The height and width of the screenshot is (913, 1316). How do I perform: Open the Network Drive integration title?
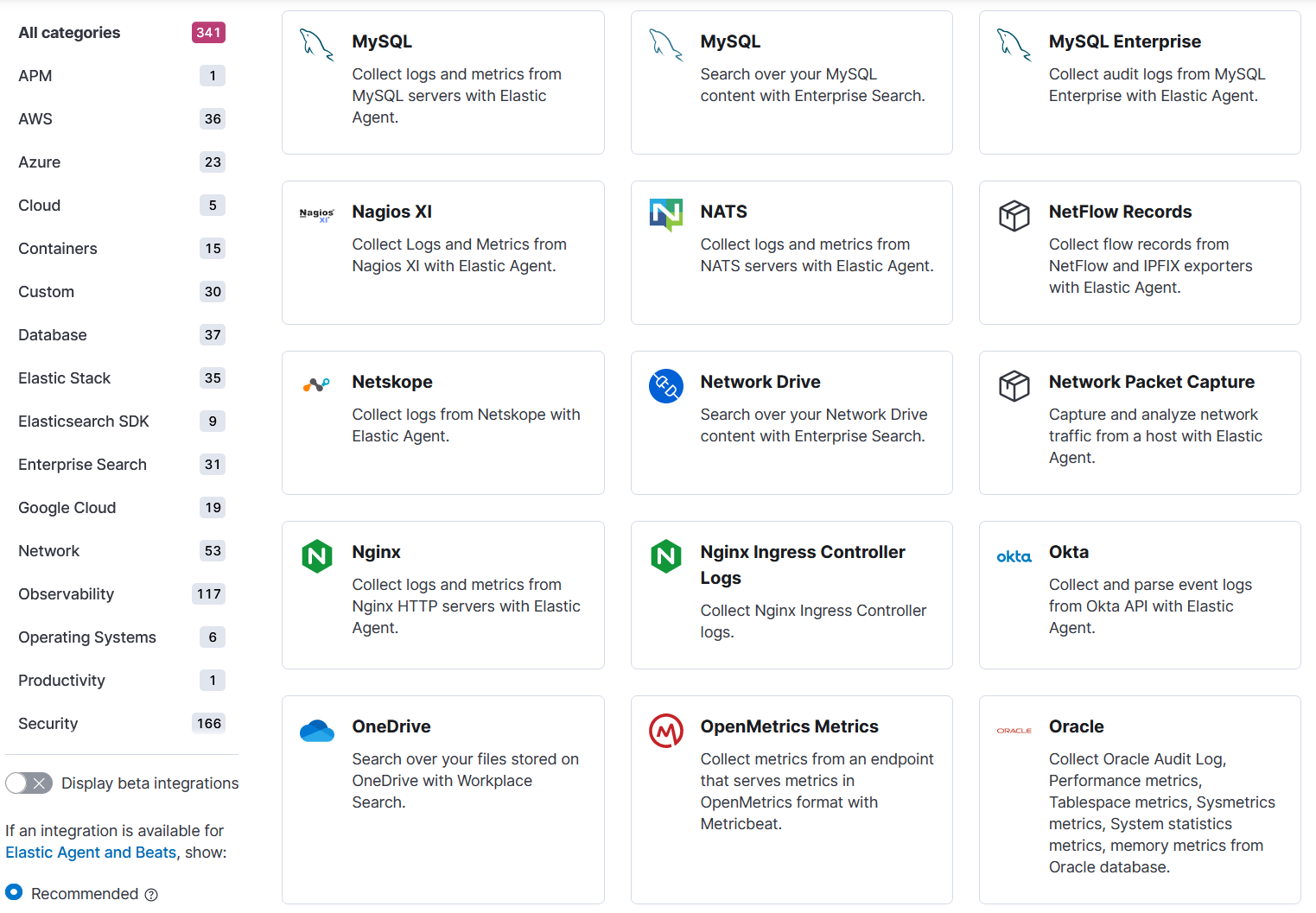coord(760,382)
